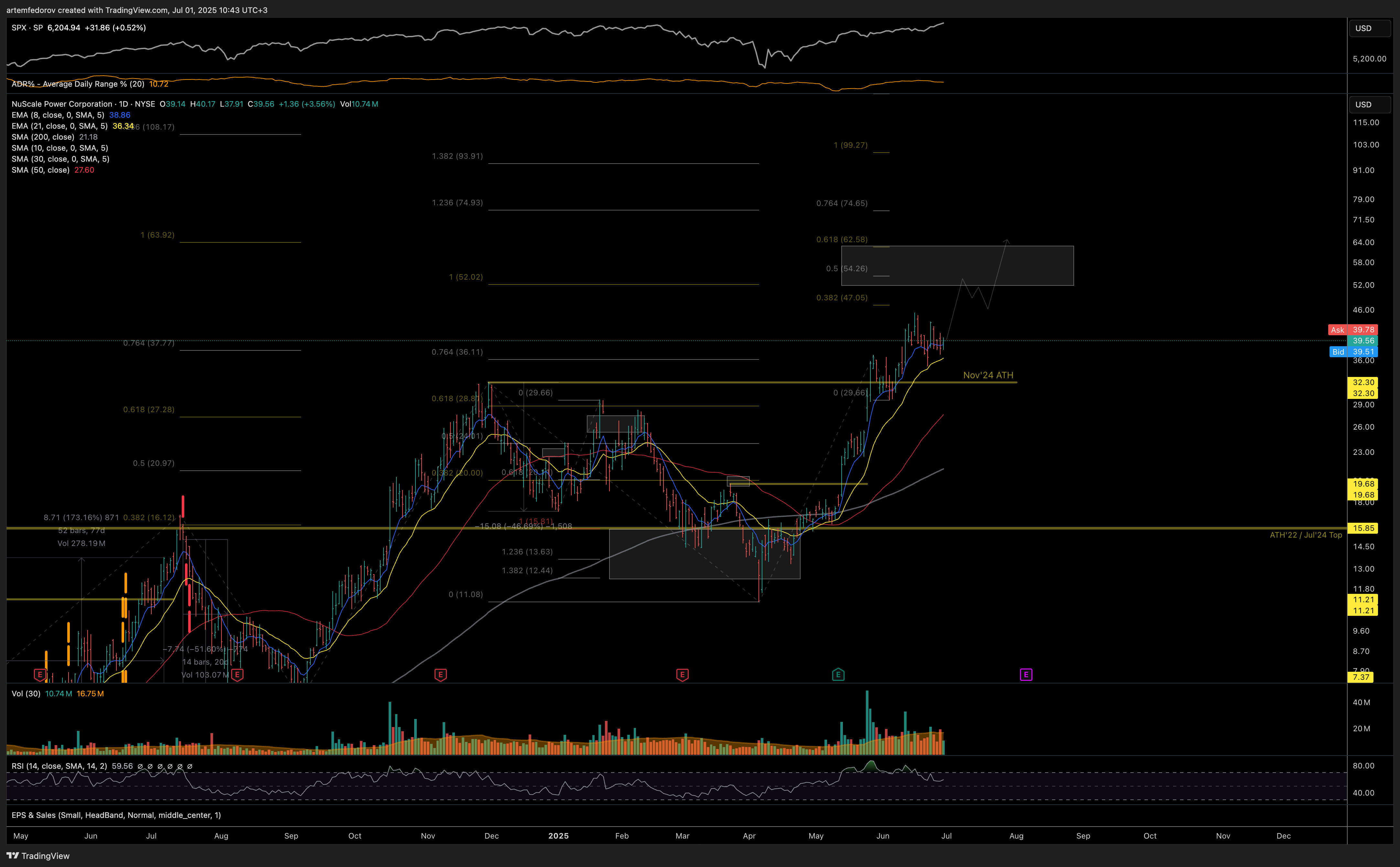The height and width of the screenshot is (867, 1400).
Task: Click the 1.236 (13.63) Fibonacci label
Action: [527, 551]
